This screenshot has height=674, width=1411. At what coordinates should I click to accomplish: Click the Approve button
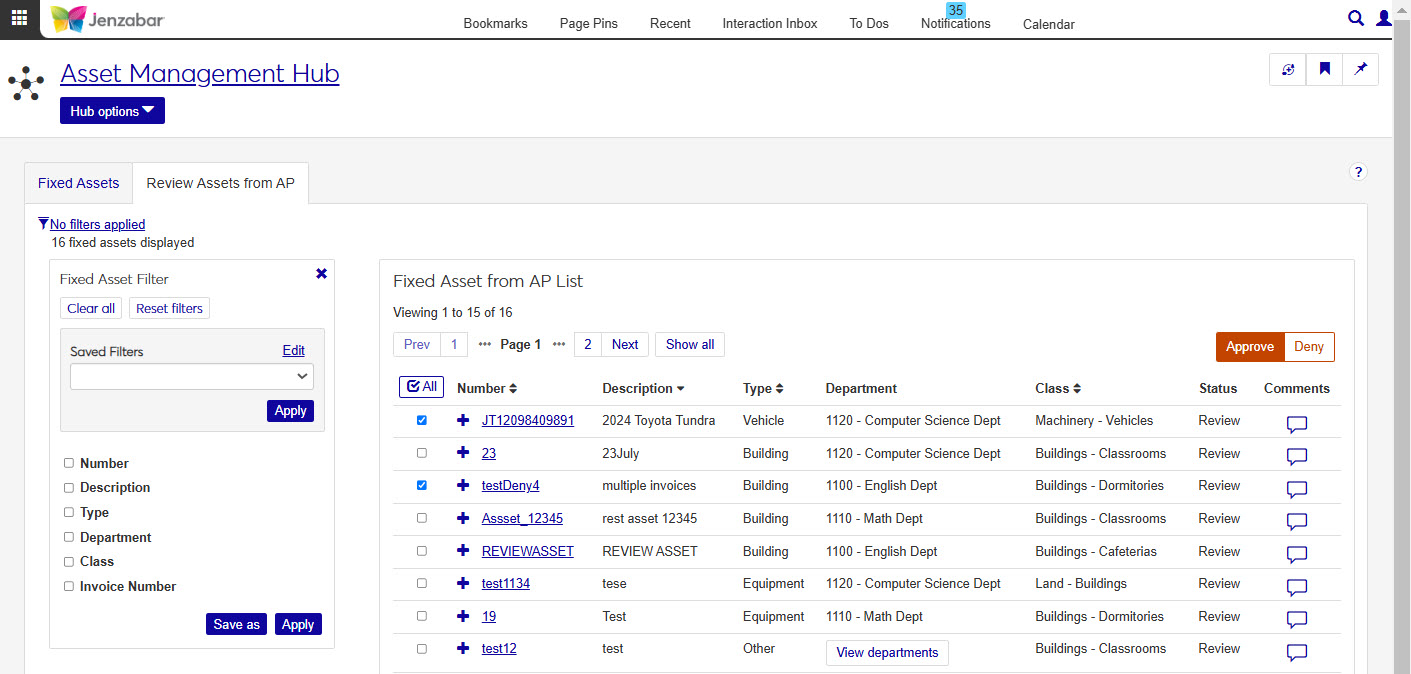[1249, 347]
